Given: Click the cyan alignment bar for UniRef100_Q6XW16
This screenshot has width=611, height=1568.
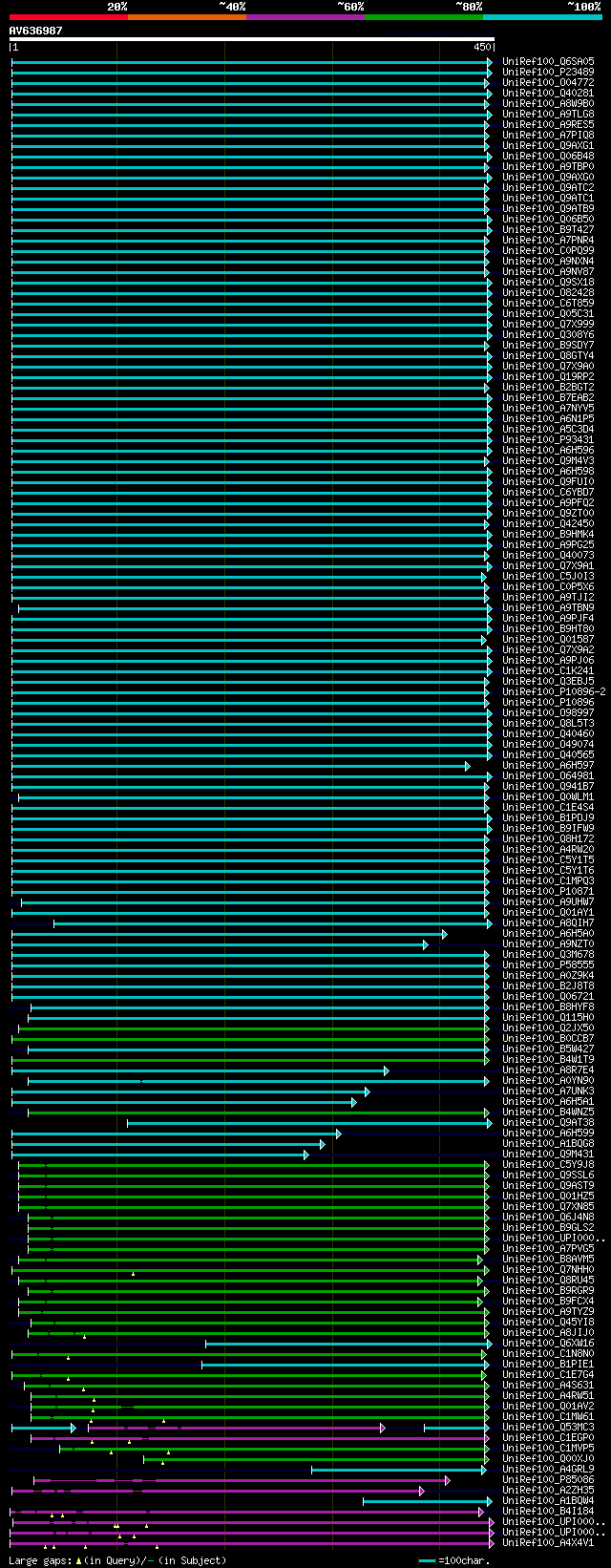Looking at the screenshot, I should [348, 1344].
